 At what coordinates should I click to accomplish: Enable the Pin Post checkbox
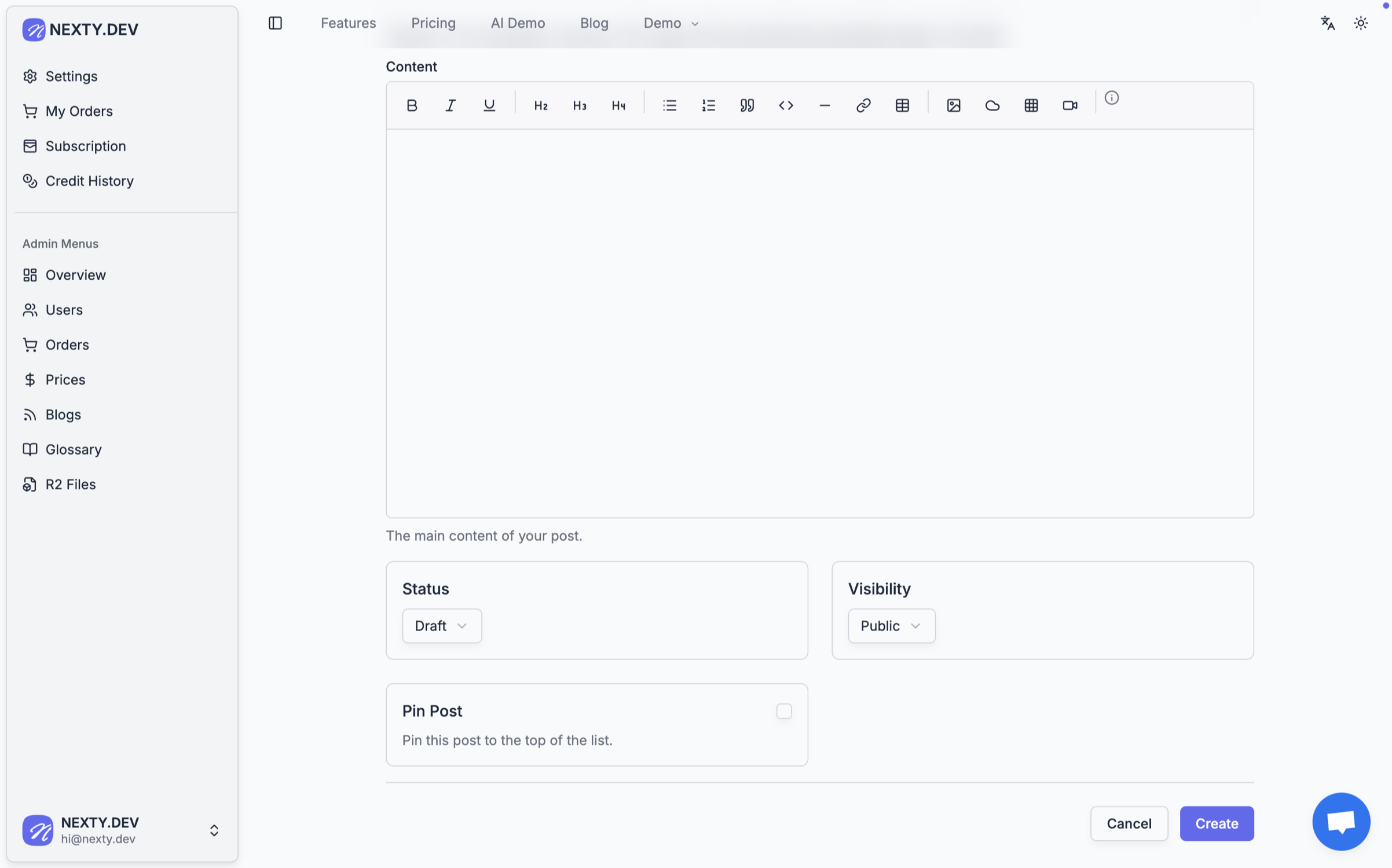tap(783, 710)
